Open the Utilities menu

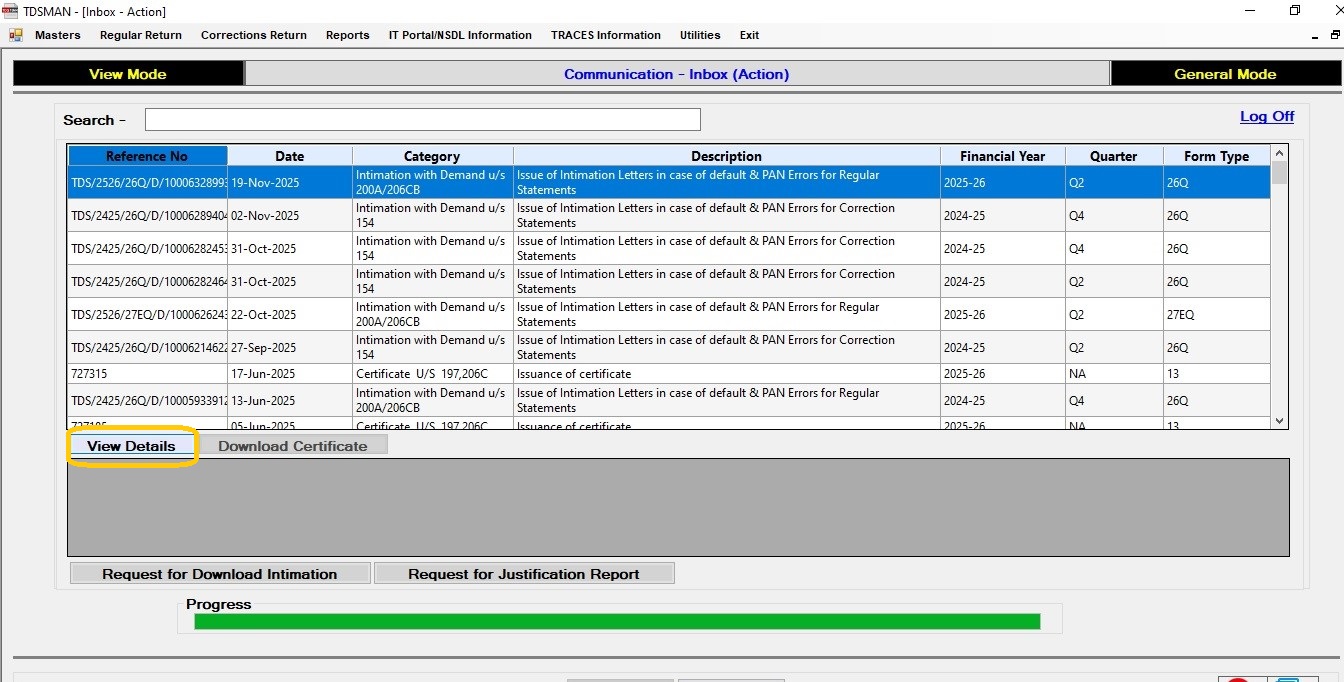[x=700, y=35]
